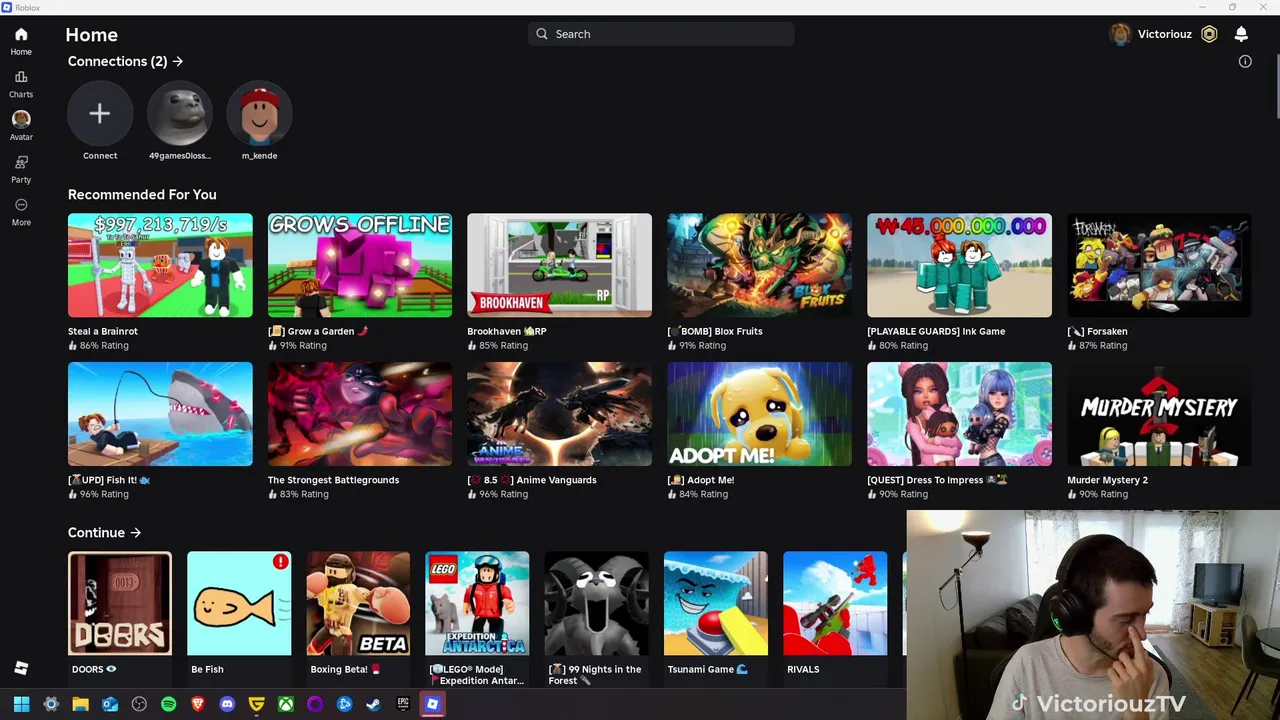Image resolution: width=1280 pixels, height=720 pixels.
Task: Click the Connect plus button
Action: coord(100,114)
